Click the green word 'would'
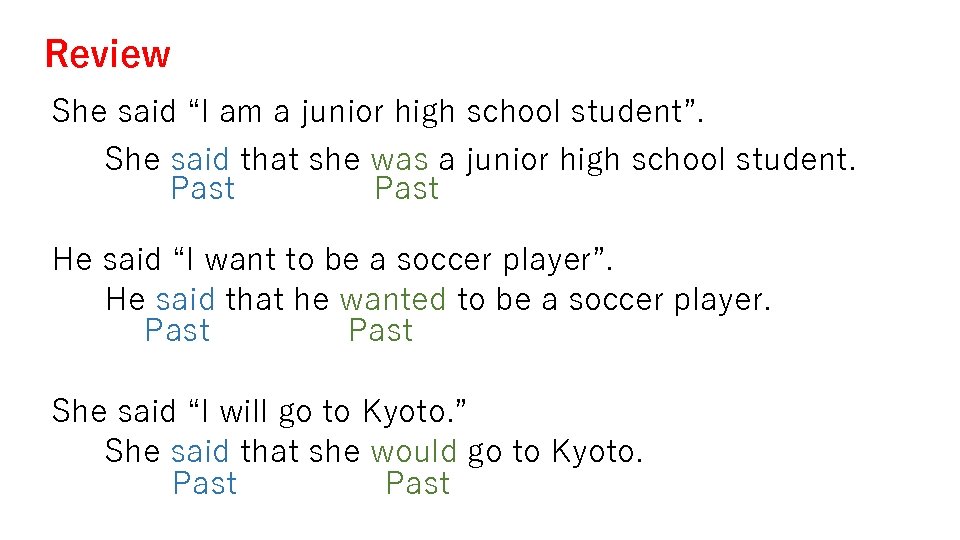960x540 pixels. (414, 452)
